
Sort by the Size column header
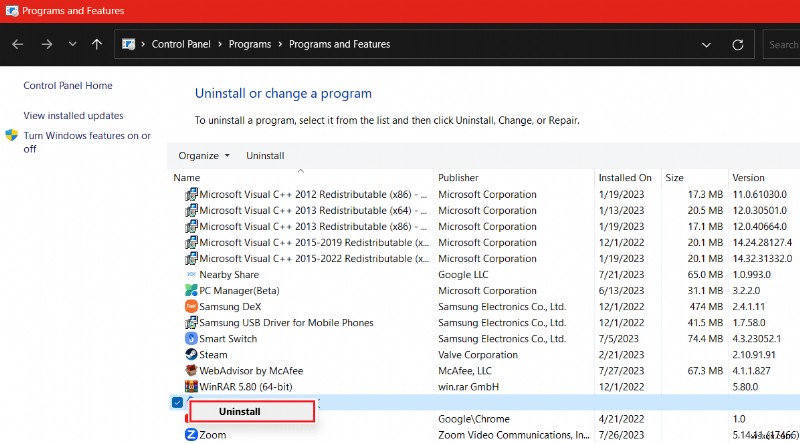[674, 178]
